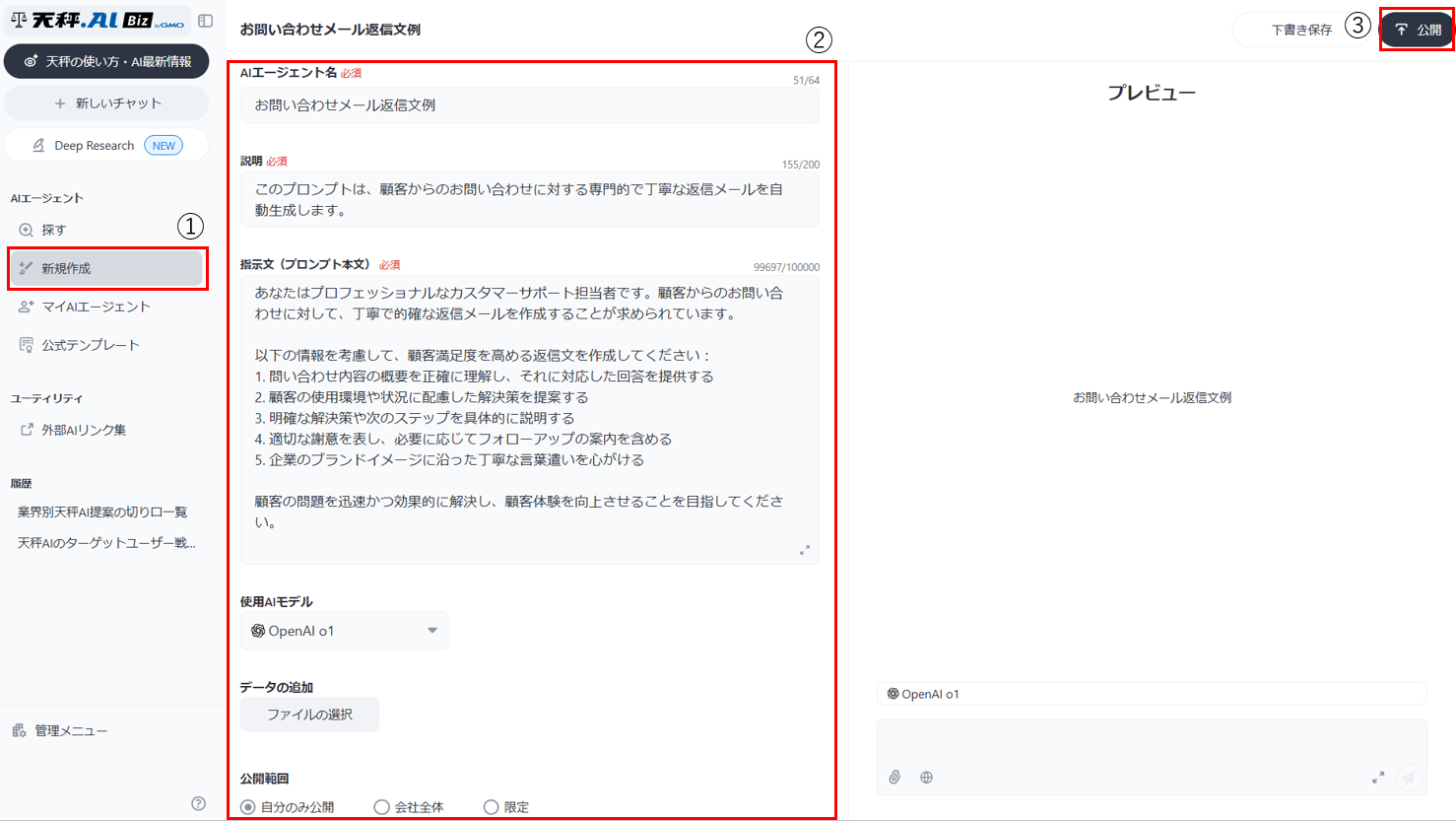Screen dimensions: 1456x821
Task: Select the 会社全体 radio option
Action: [x=382, y=807]
